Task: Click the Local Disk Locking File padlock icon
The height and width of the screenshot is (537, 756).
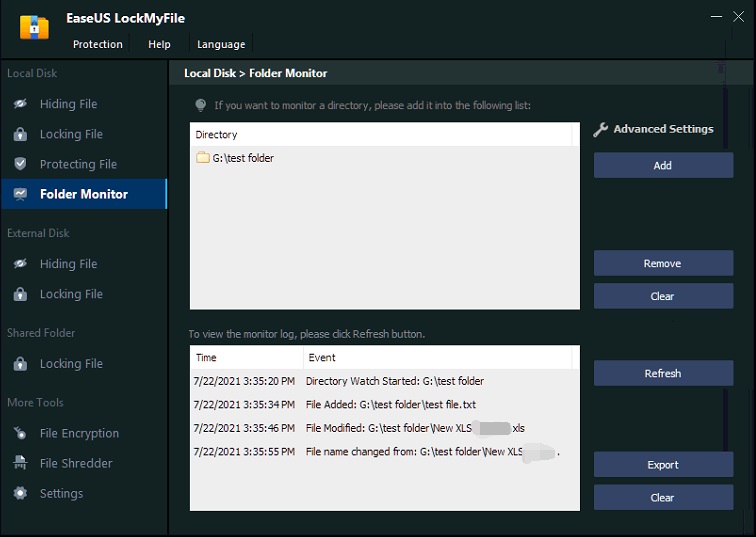Action: [x=20, y=134]
